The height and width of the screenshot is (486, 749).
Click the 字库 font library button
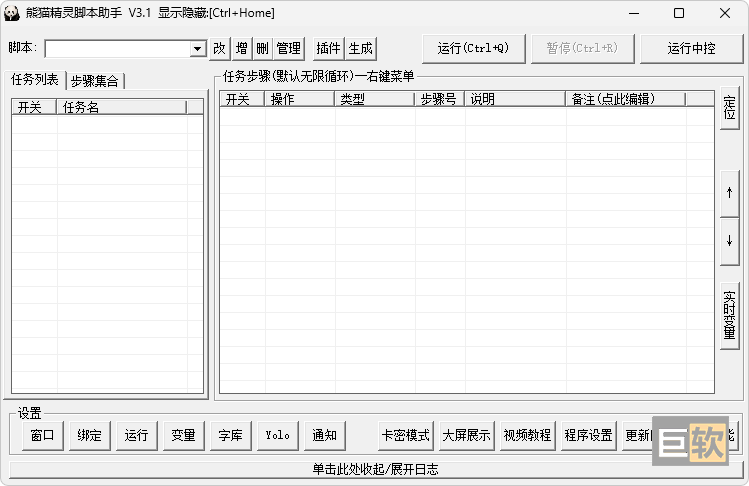click(230, 435)
